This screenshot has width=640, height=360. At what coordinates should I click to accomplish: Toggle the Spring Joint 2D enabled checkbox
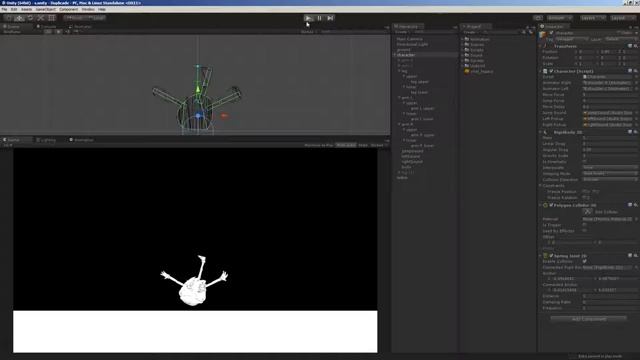coord(551,256)
